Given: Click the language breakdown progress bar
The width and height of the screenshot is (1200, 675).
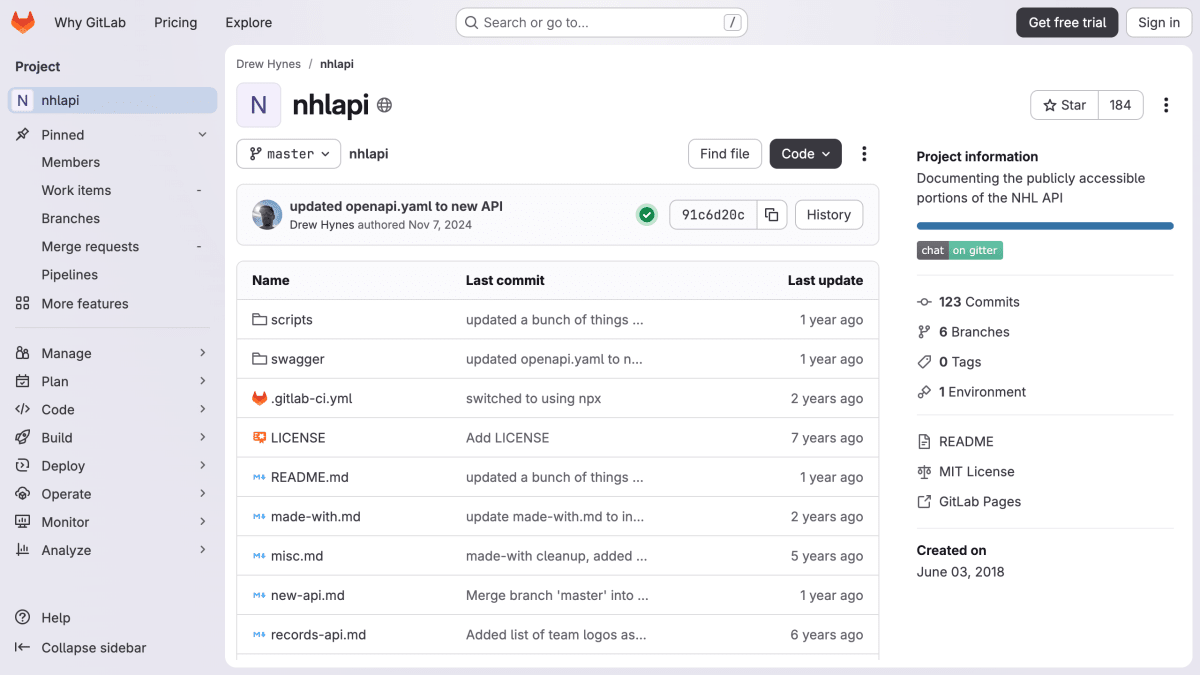Looking at the screenshot, I should [1045, 226].
